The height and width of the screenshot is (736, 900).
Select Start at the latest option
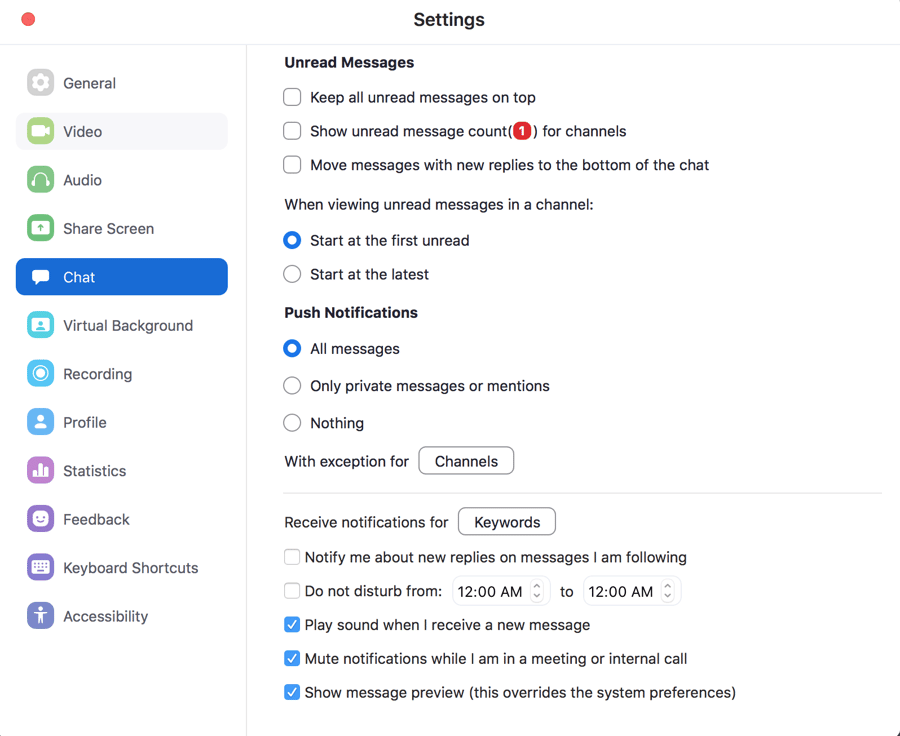tap(292, 274)
